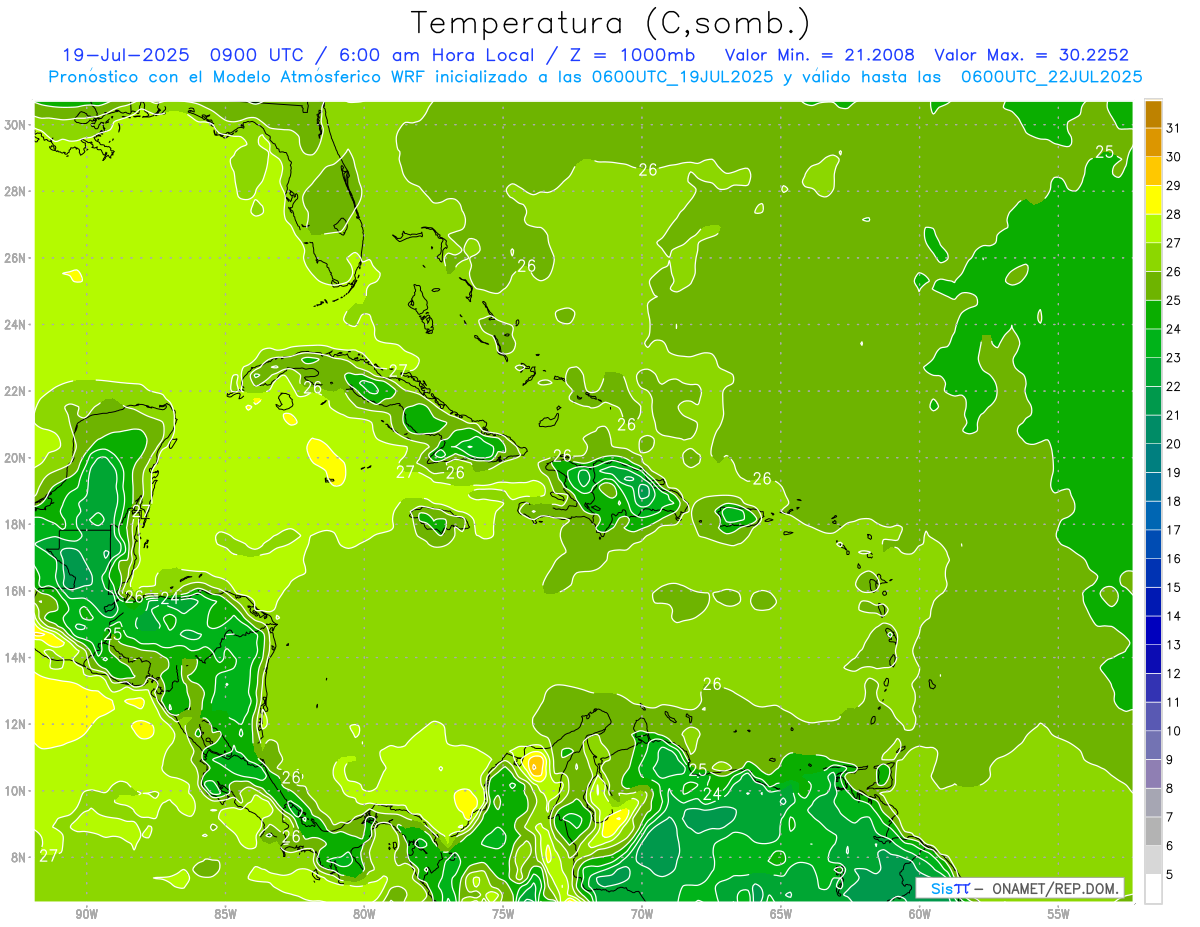This screenshot has width=1200, height=927.
Task: Click colorbar value label 31
Action: click(x=1173, y=127)
